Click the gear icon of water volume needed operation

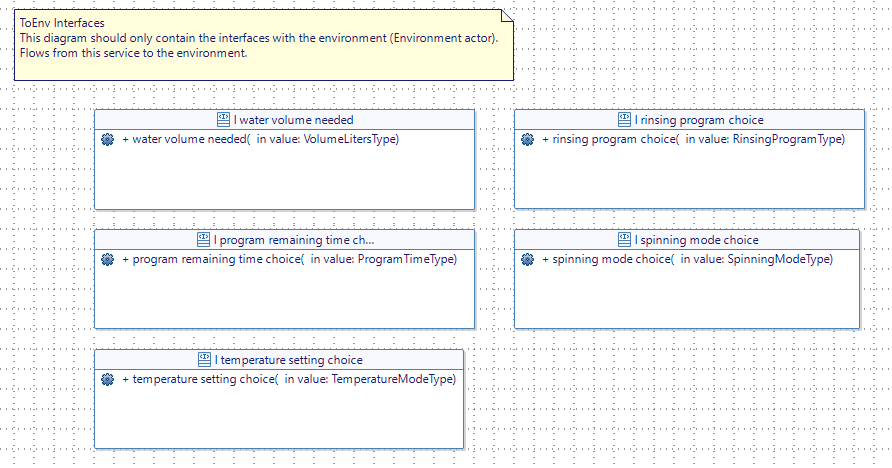(x=108, y=139)
